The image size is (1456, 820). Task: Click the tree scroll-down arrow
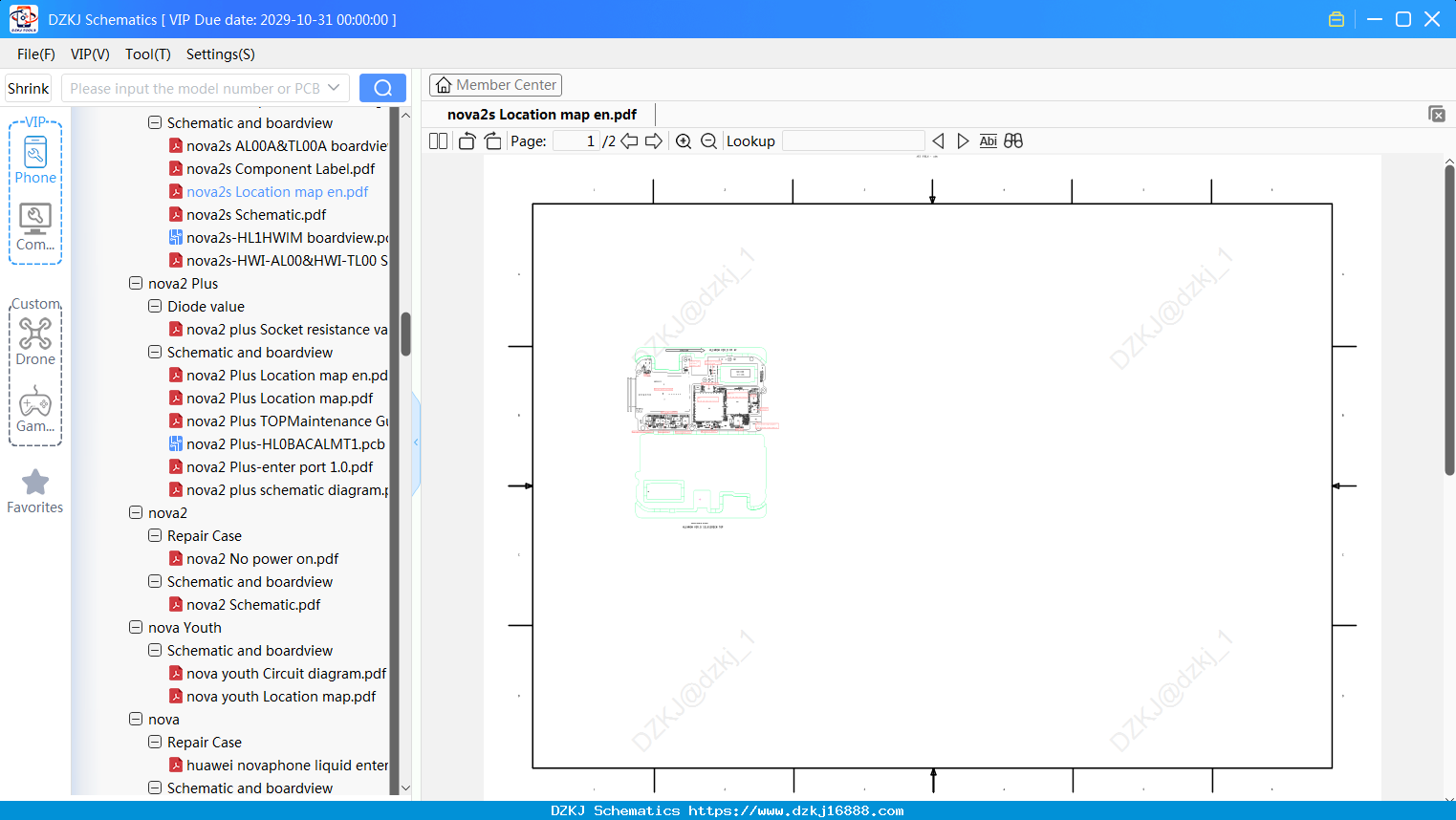point(405,788)
